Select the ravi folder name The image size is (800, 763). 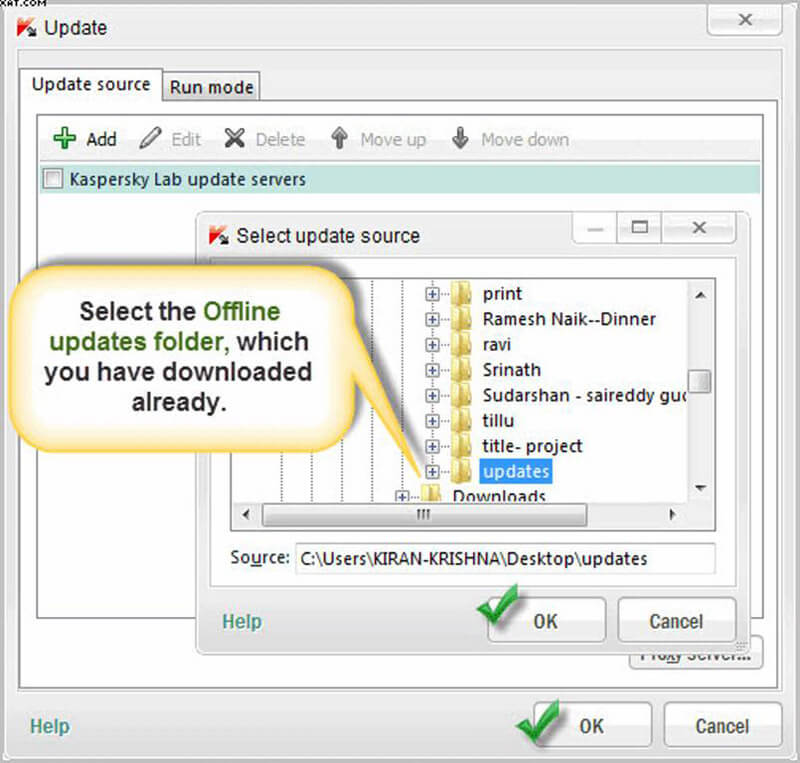(497, 345)
